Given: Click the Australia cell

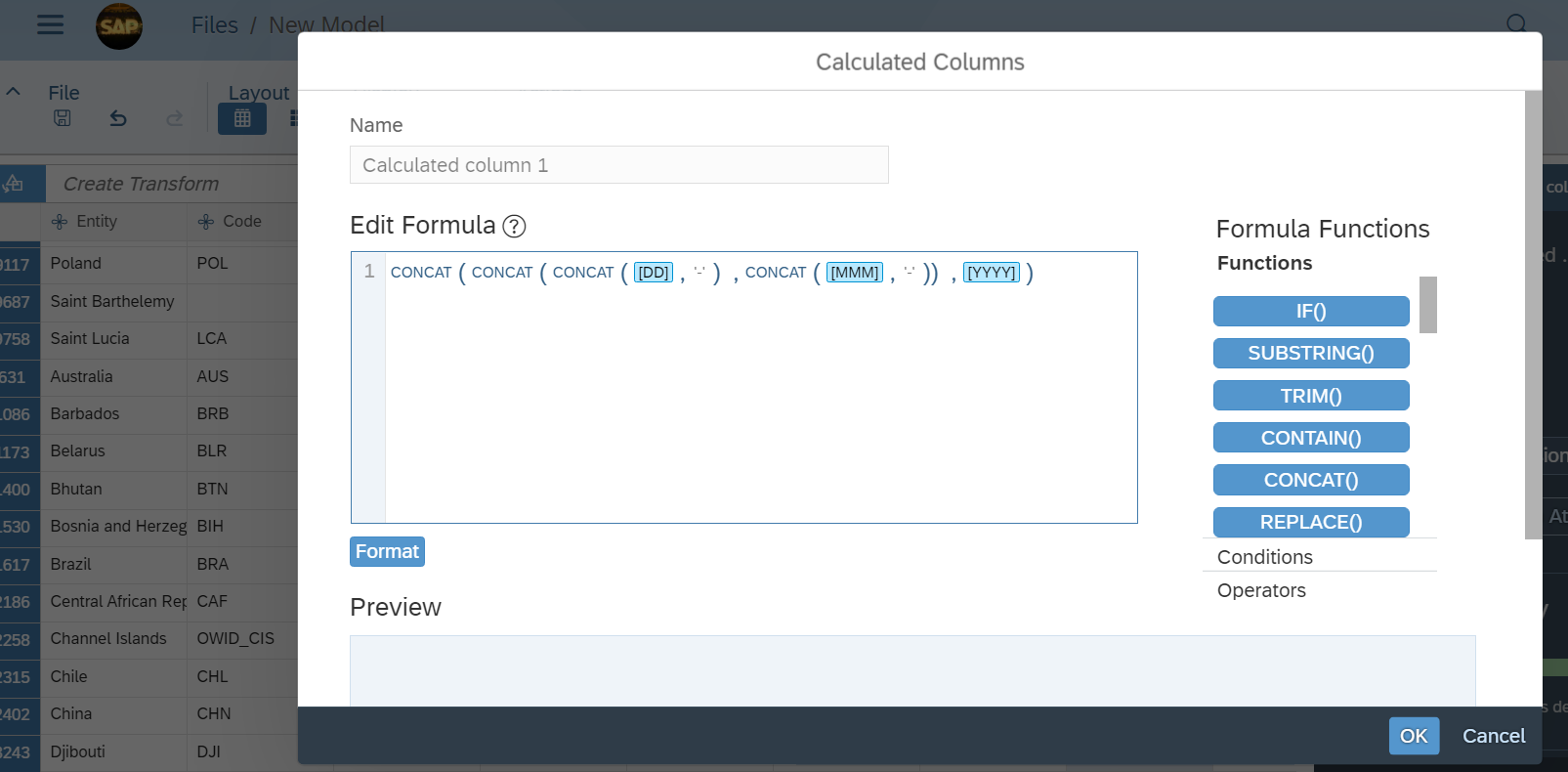Looking at the screenshot, I should (113, 377).
